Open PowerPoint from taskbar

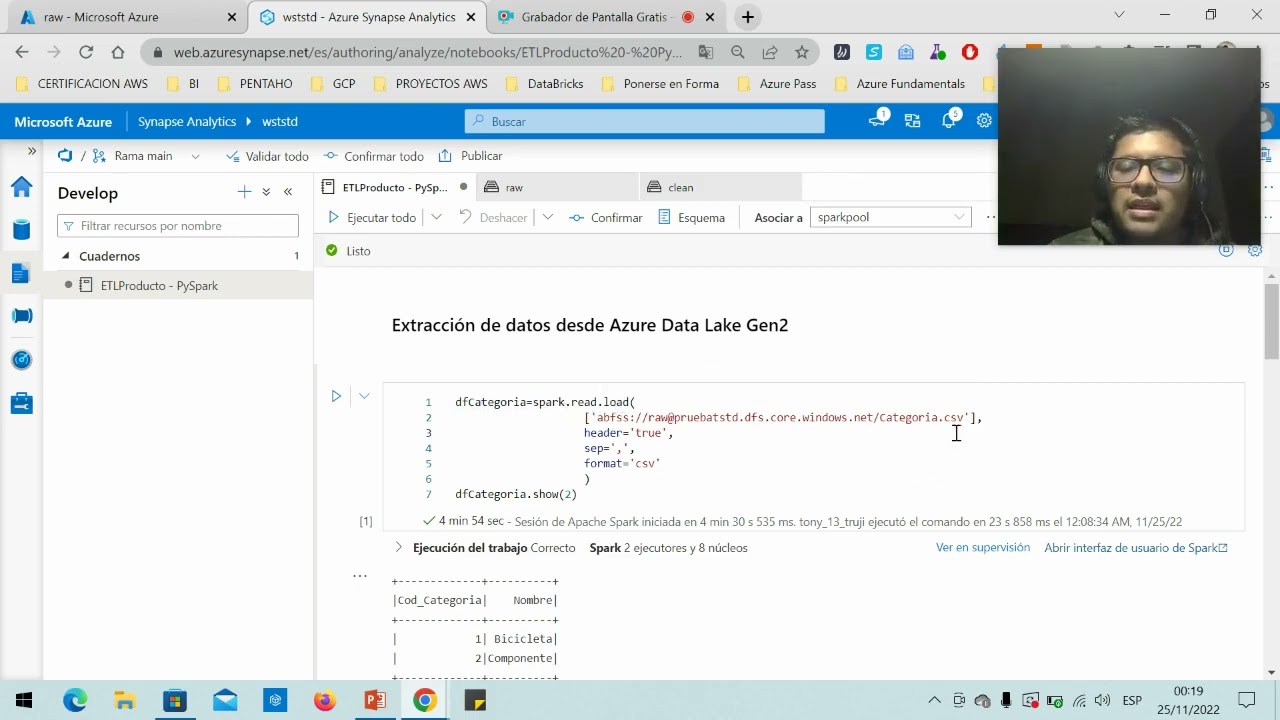point(375,700)
